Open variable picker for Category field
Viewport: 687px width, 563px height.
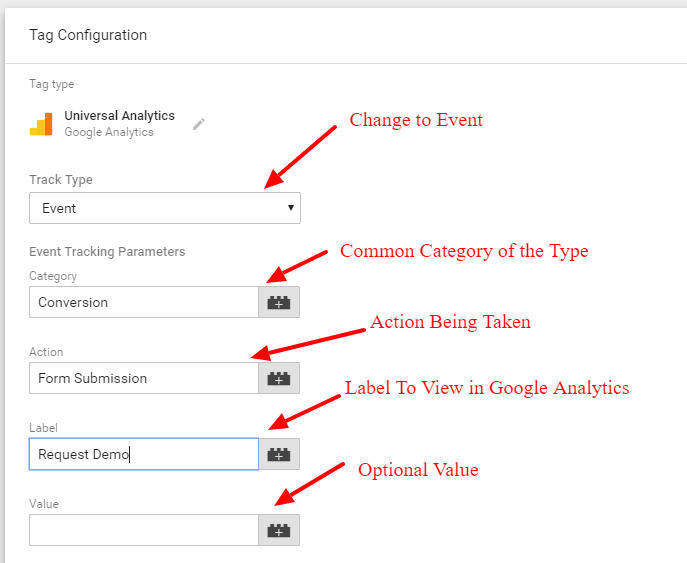pos(279,302)
